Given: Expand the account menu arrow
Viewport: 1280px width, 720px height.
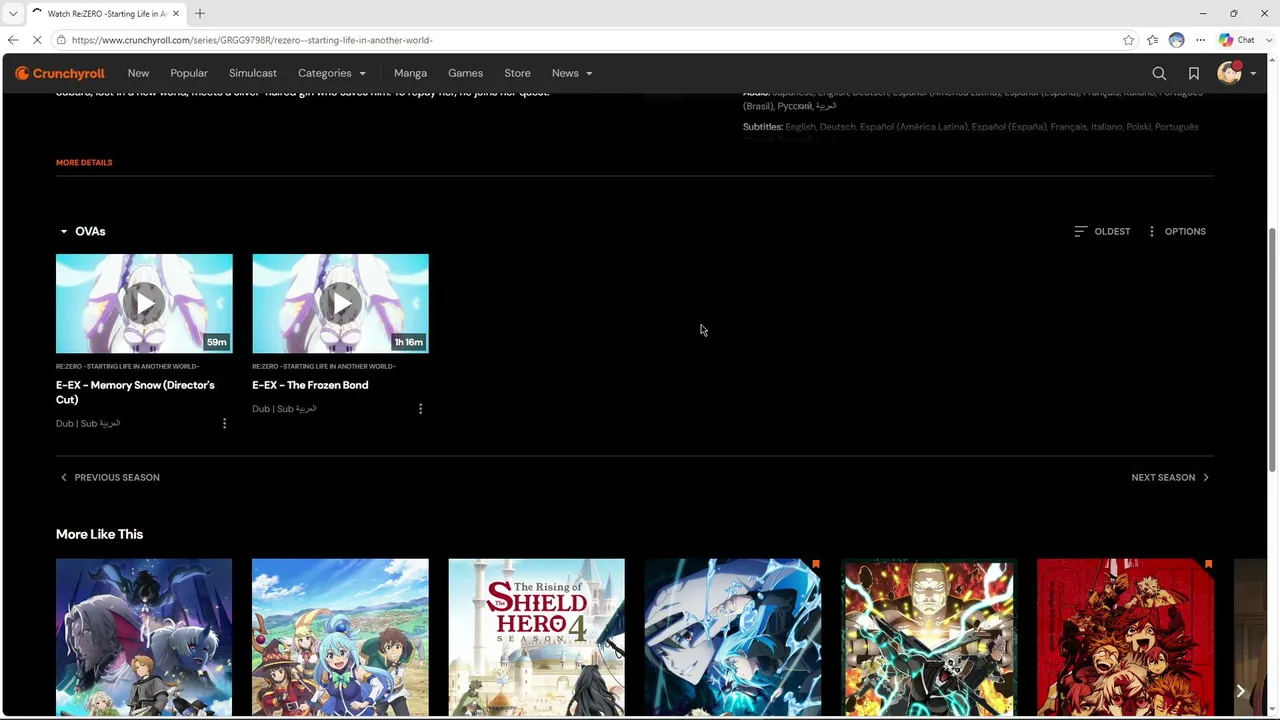Looking at the screenshot, I should pos(1253,73).
